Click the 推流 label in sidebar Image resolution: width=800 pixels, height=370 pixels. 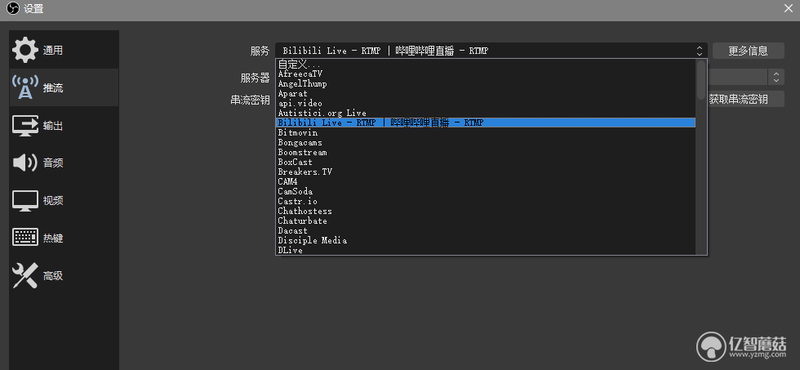click(53, 88)
